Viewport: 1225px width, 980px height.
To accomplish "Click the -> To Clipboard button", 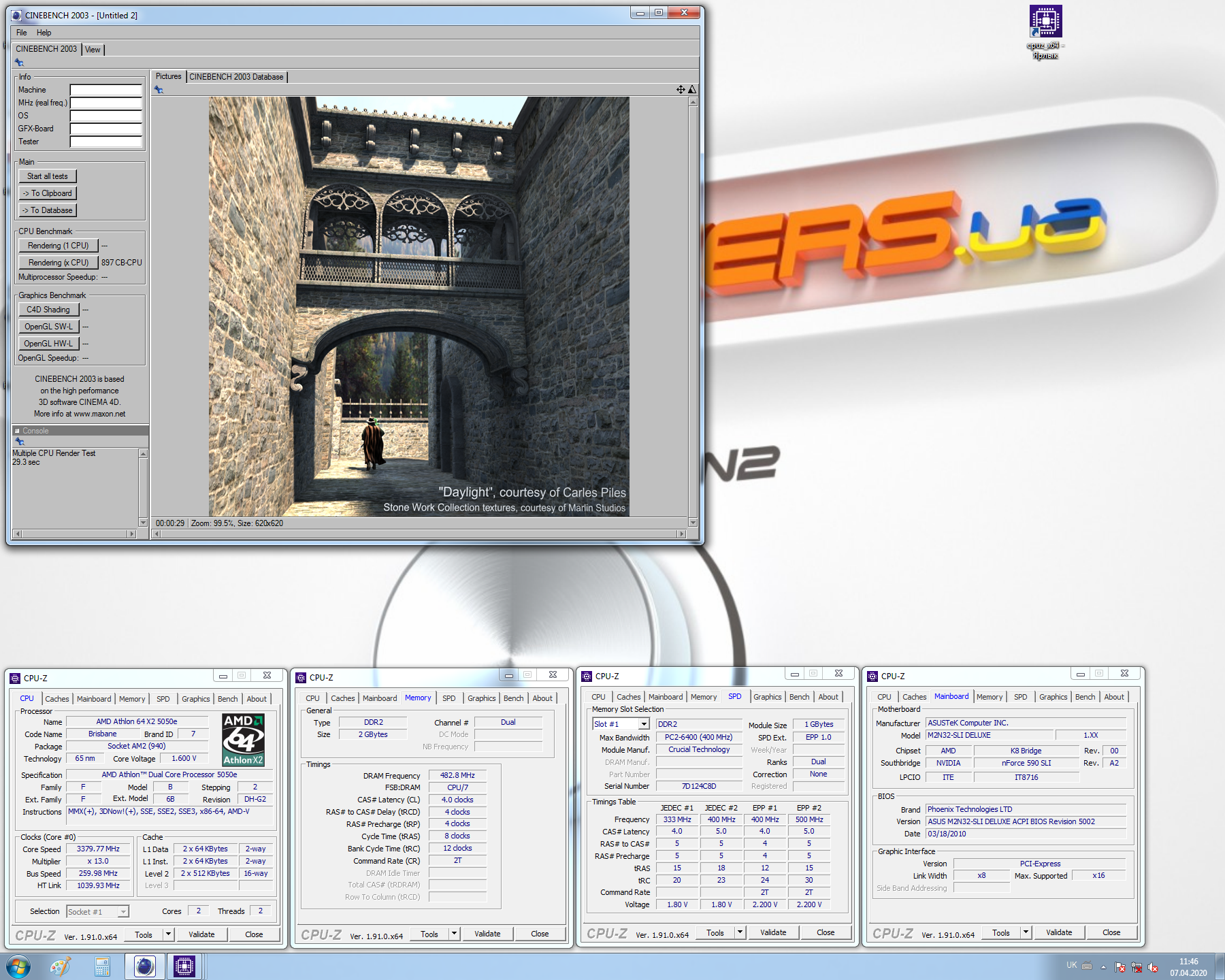I will point(48,193).
